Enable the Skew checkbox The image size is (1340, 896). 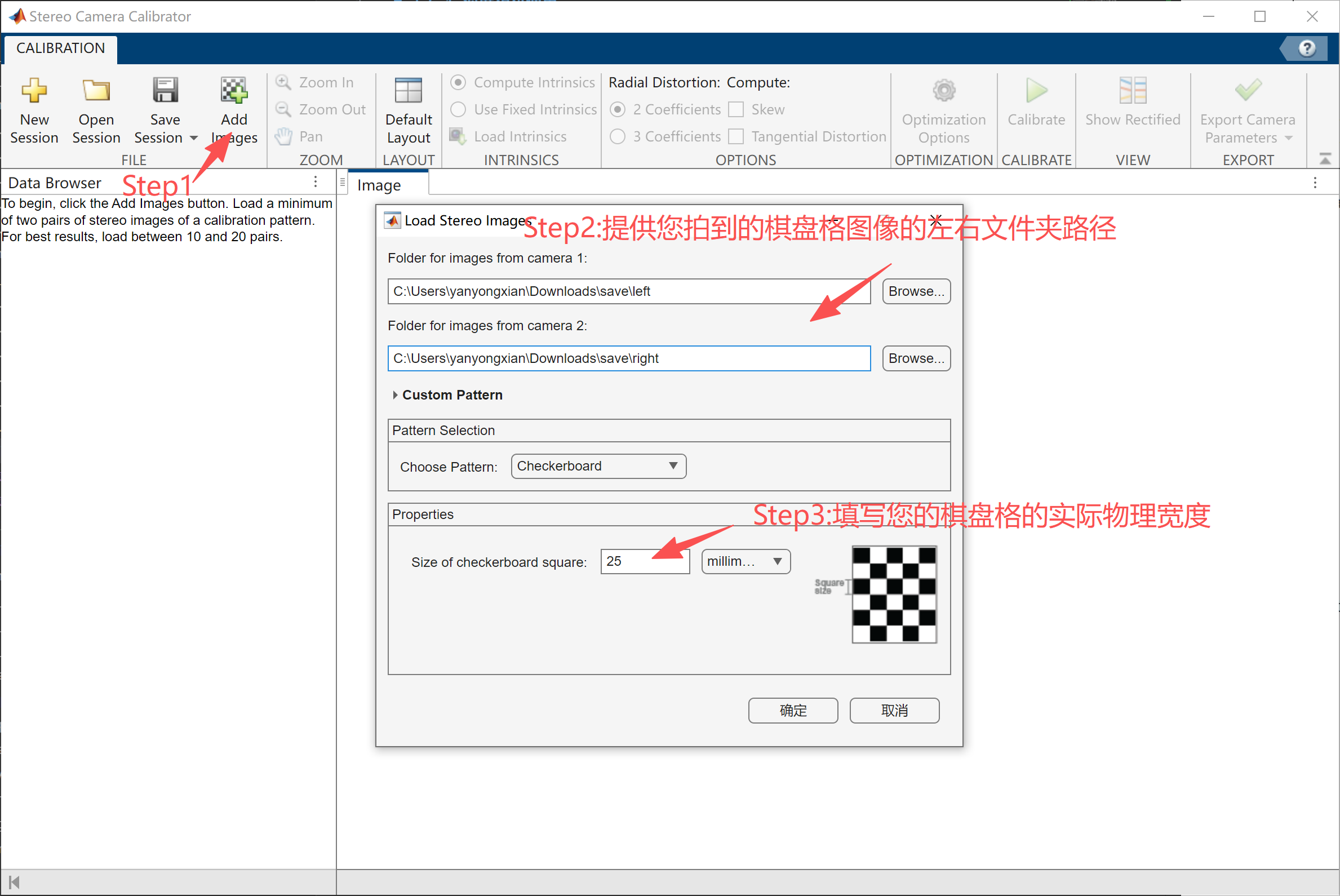(736, 110)
